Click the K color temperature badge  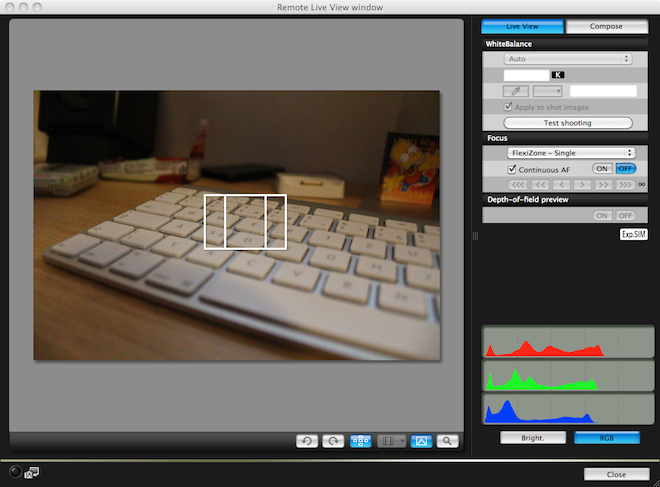(x=558, y=75)
